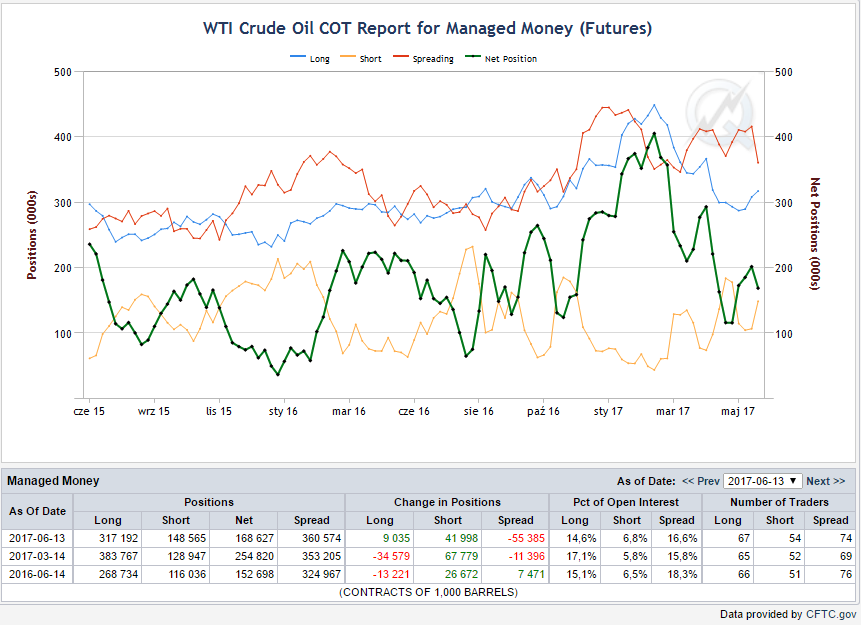
Task: Click Net position value 152 698
Action: point(254,574)
